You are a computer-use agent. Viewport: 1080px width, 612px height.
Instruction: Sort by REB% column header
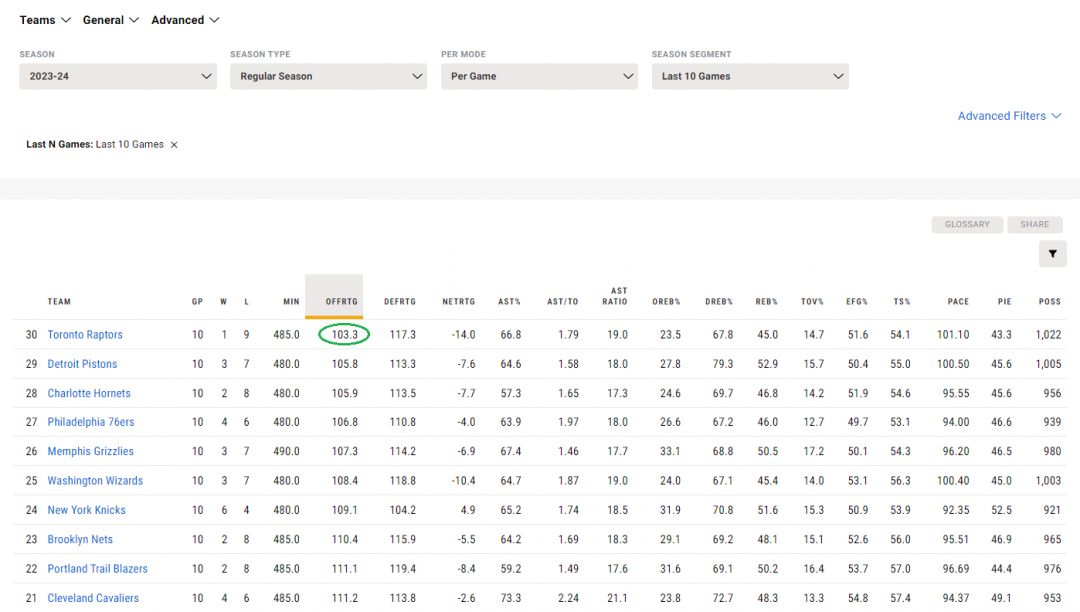(x=767, y=302)
